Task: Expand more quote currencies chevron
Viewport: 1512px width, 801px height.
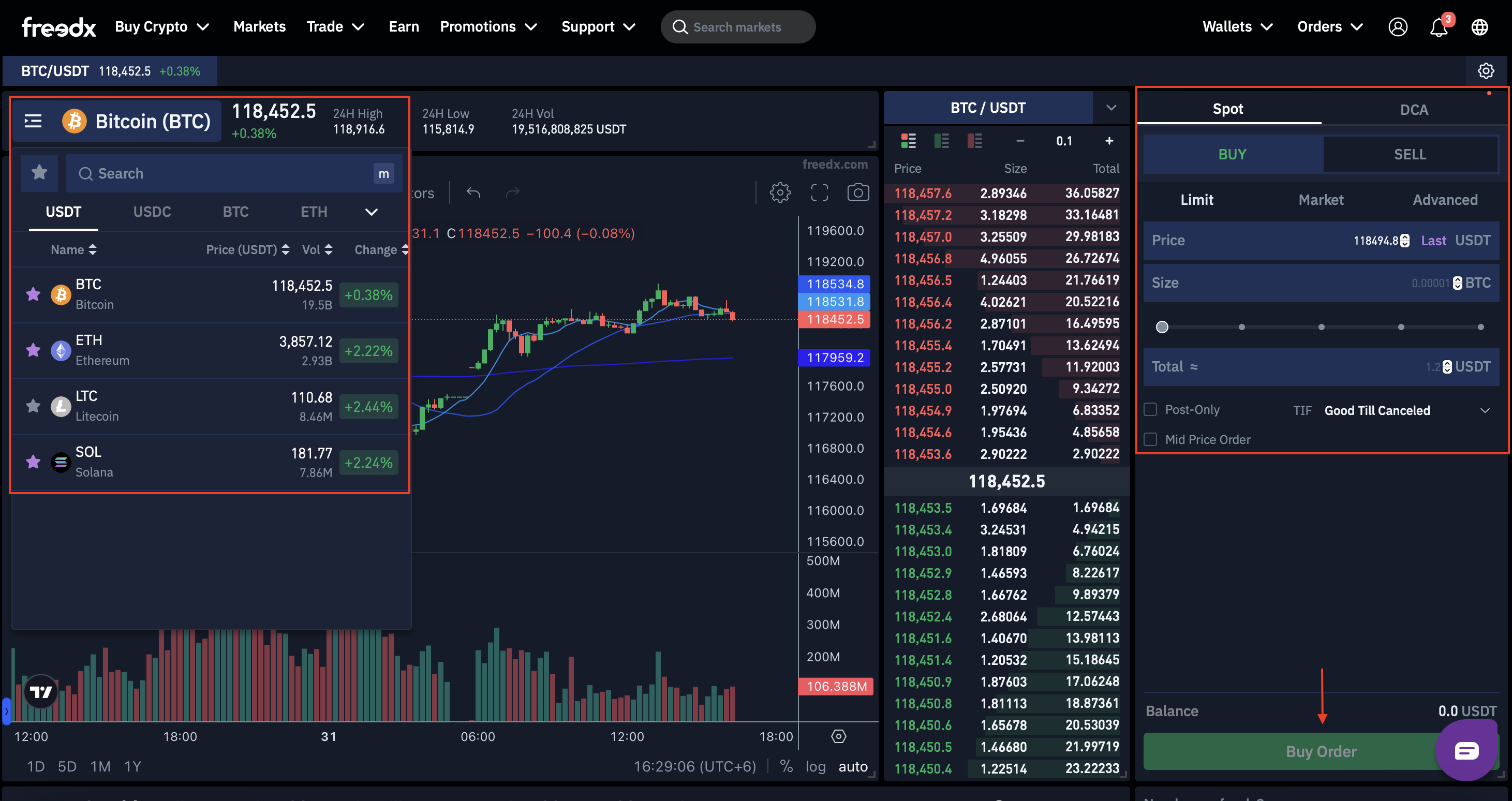Action: point(372,212)
